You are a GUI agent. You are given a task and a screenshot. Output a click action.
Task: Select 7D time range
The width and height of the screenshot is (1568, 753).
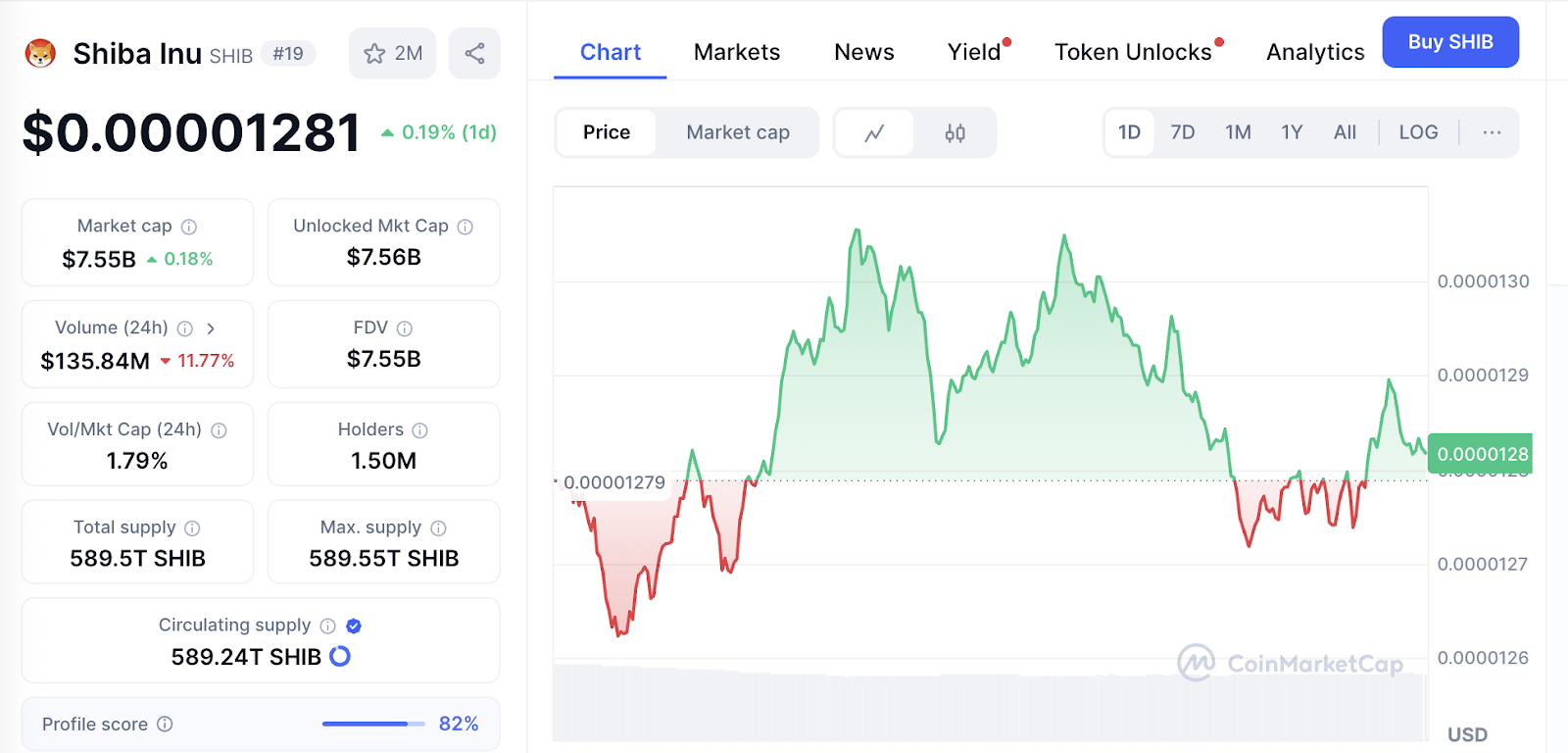coord(1183,132)
